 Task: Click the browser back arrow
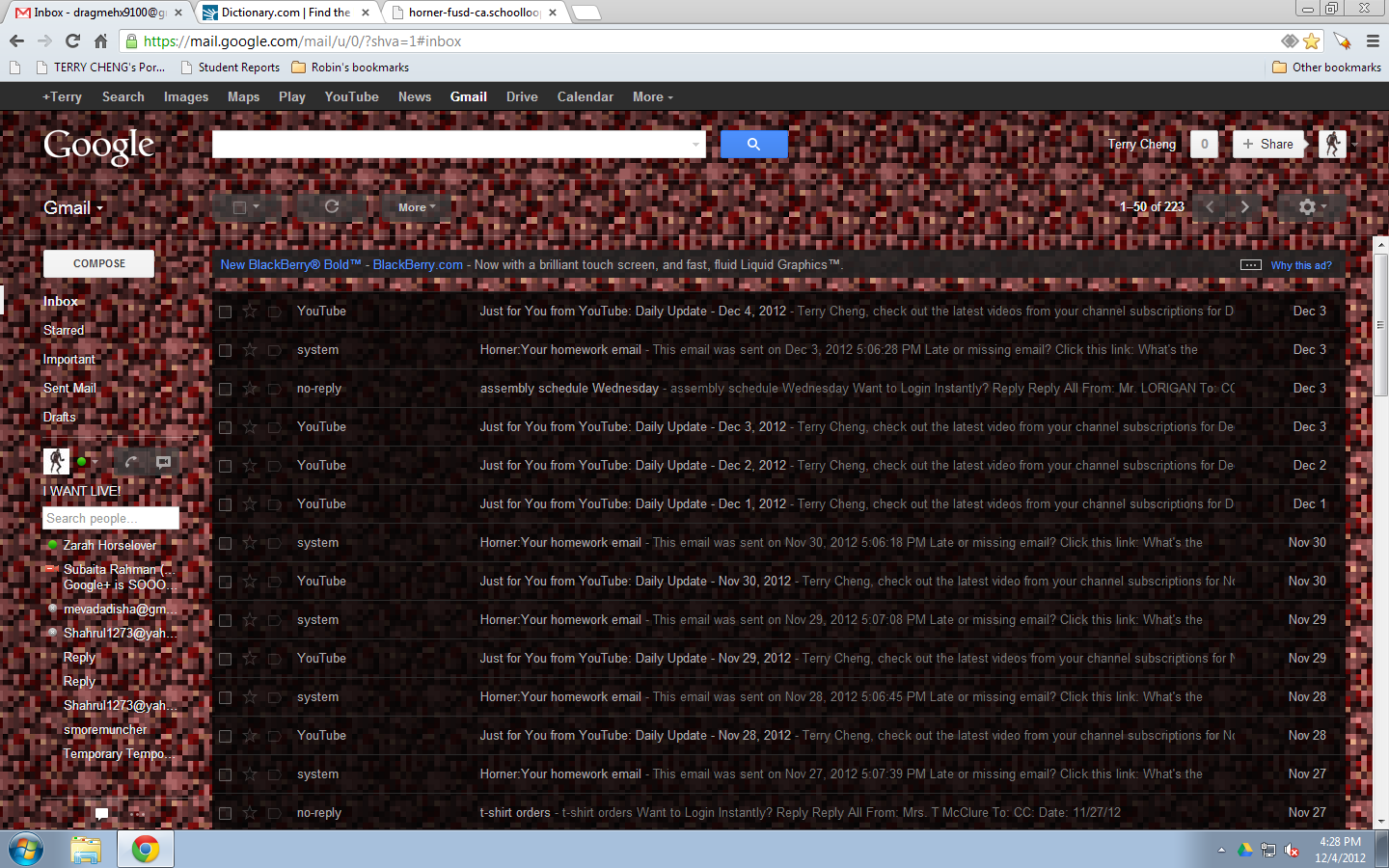coord(16,41)
